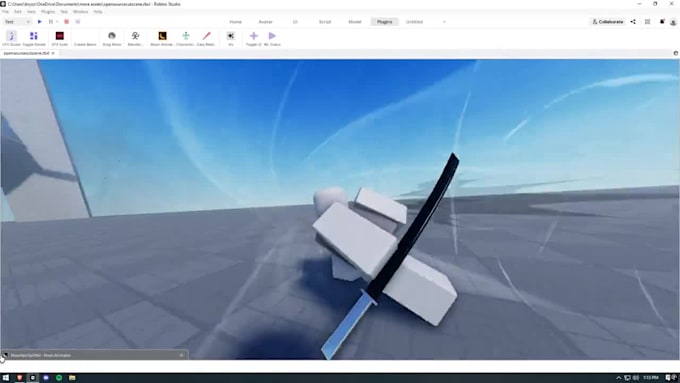Launch the Moon Animator plugin
The width and height of the screenshot is (680, 383).
(x=162, y=38)
